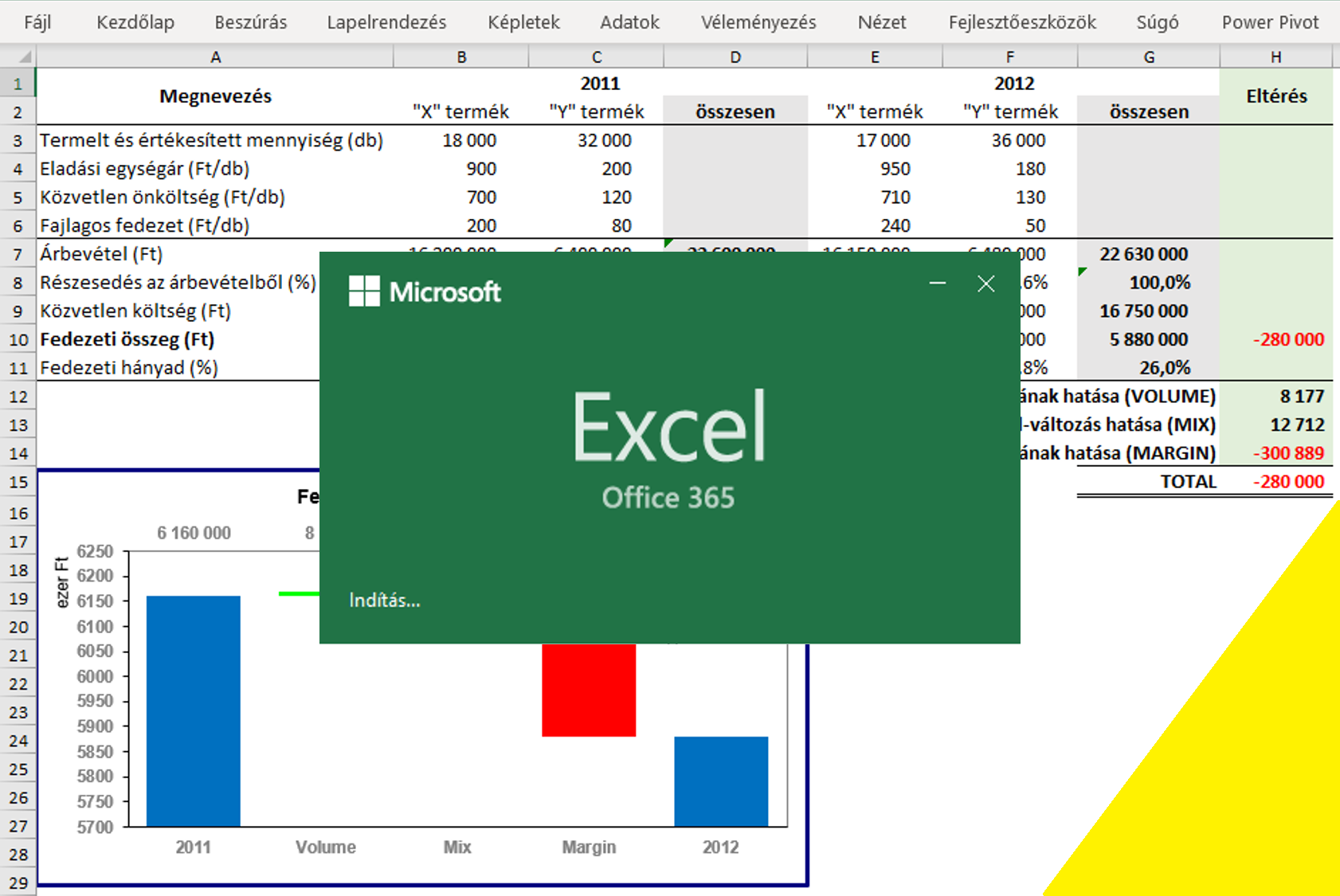Click the TOTAL label cell

point(1149,482)
